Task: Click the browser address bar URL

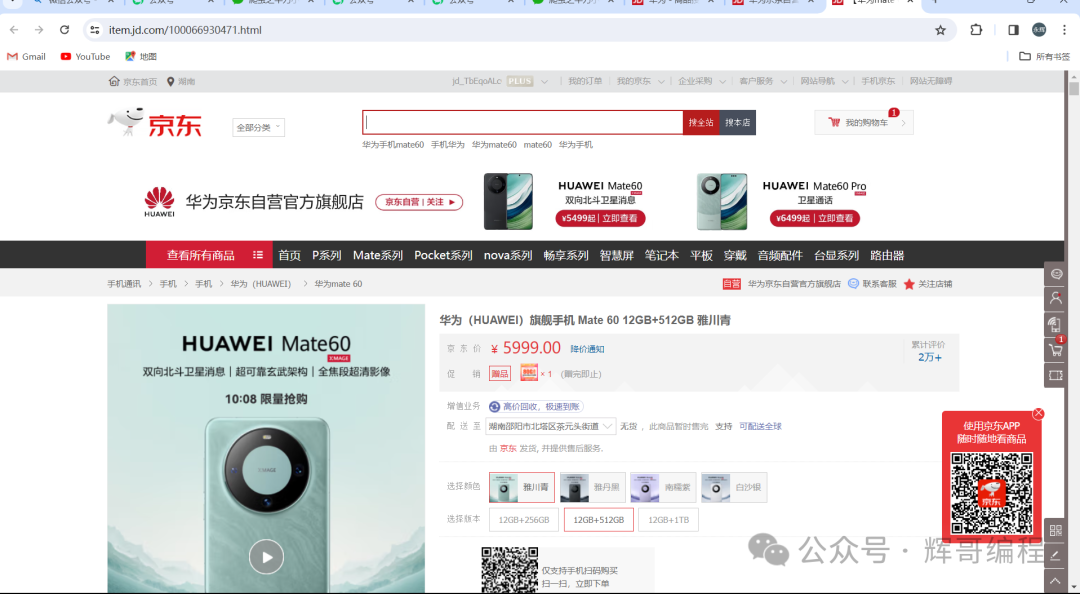Action: pos(185,30)
